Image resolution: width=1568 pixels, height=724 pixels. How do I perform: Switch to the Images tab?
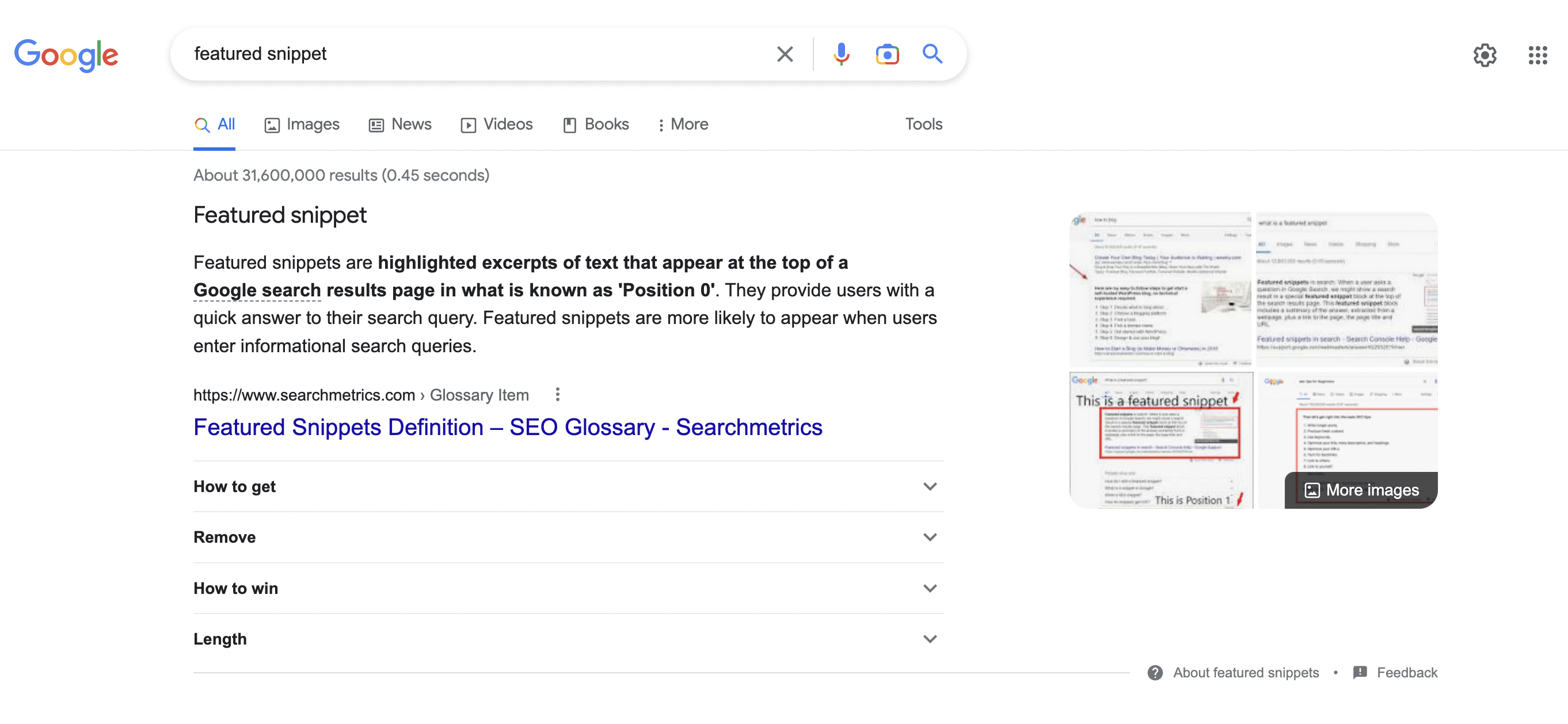302,125
